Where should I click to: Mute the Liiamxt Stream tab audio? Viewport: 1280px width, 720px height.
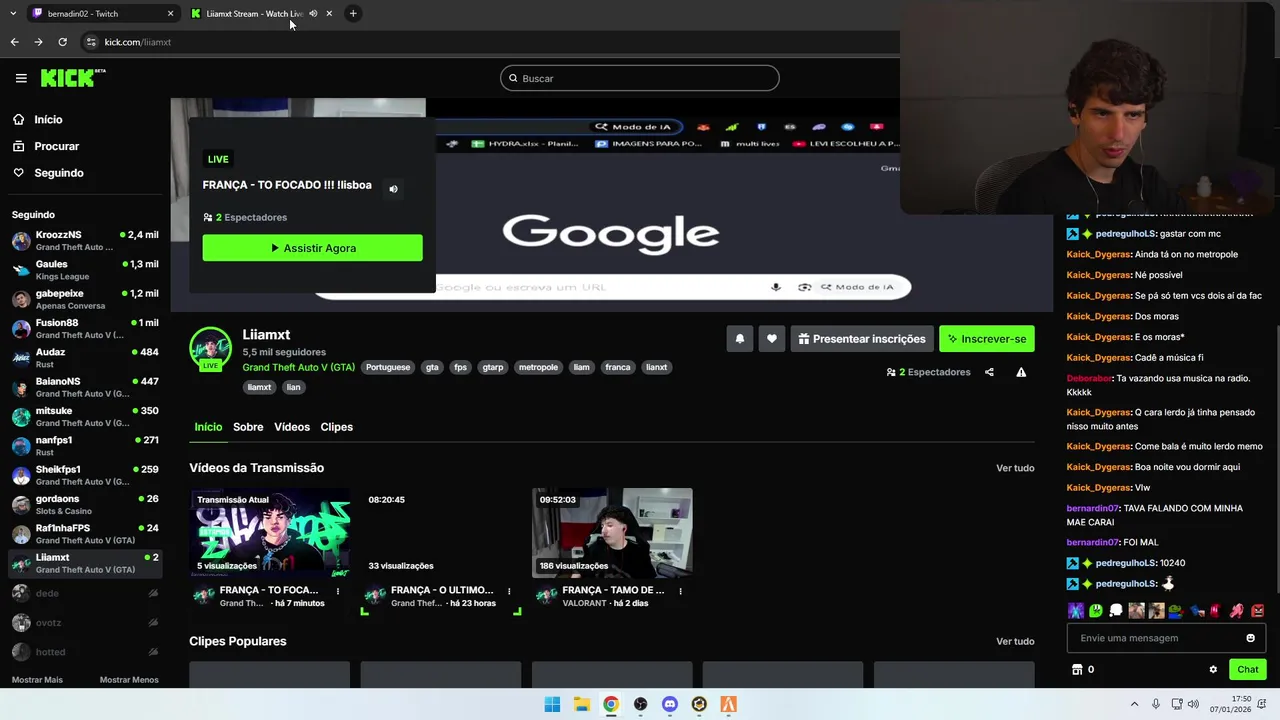(x=313, y=13)
